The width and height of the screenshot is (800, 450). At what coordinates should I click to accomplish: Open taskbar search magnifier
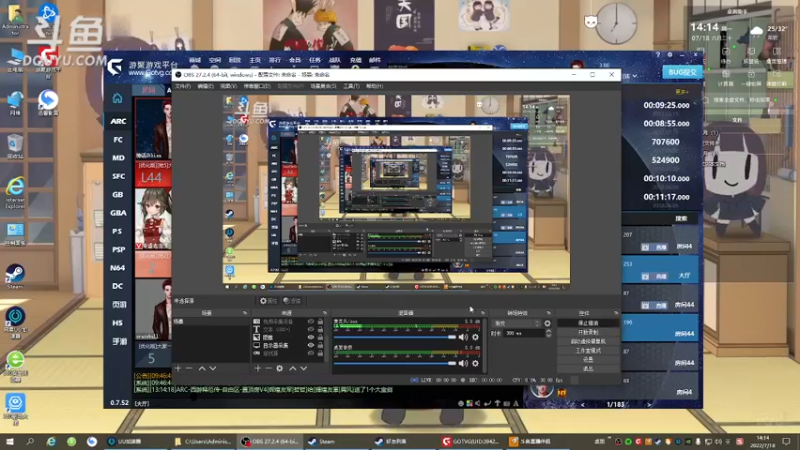click(x=30, y=441)
